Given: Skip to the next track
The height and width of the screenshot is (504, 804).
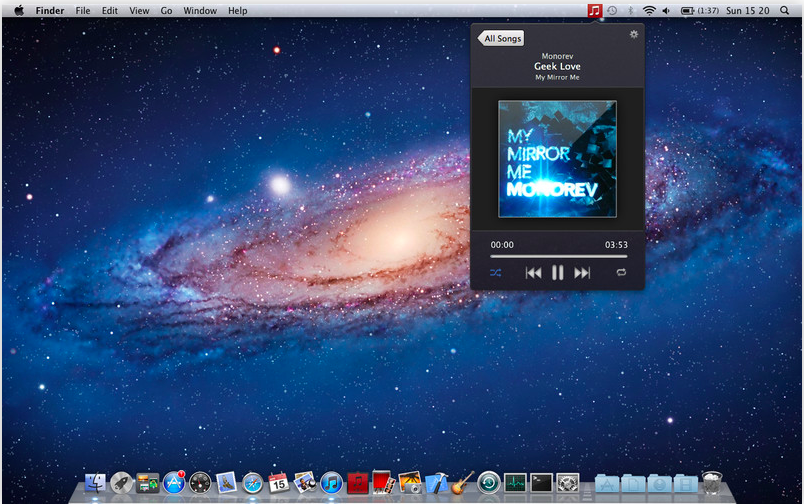Looking at the screenshot, I should 582,273.
